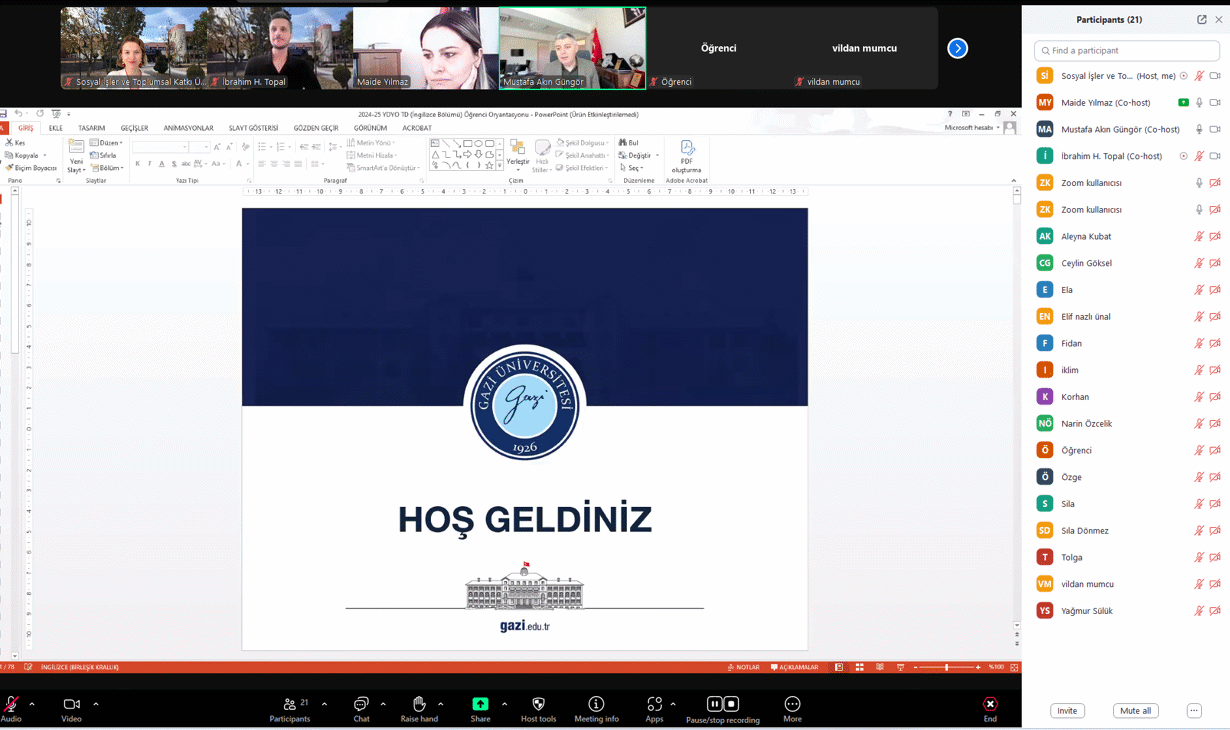Open the GEÇİŞLER ribbon tab
This screenshot has height=730, width=1230.
[134, 128]
